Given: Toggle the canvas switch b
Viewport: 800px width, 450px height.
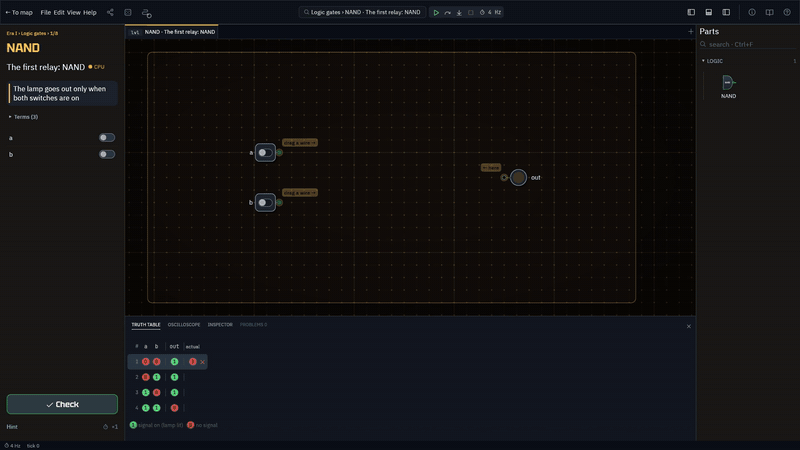Looking at the screenshot, I should (265, 203).
